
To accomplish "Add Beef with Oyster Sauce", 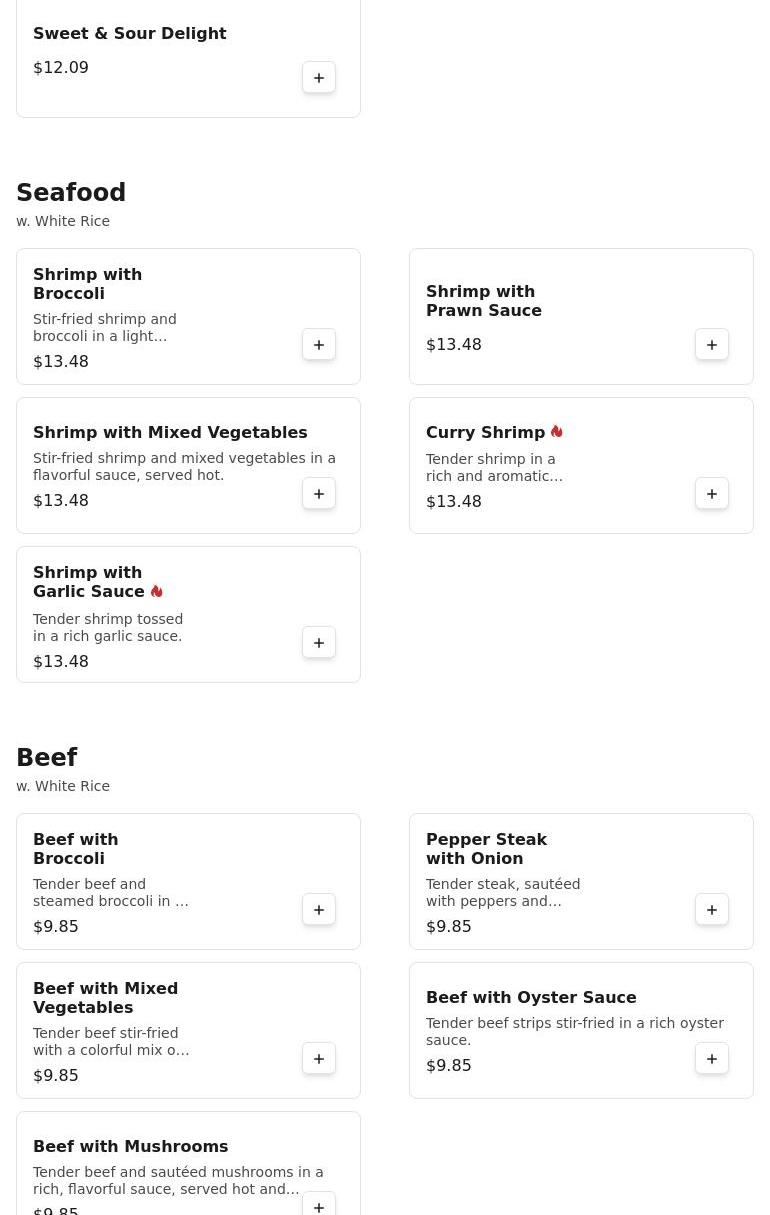I will 712,1059.
